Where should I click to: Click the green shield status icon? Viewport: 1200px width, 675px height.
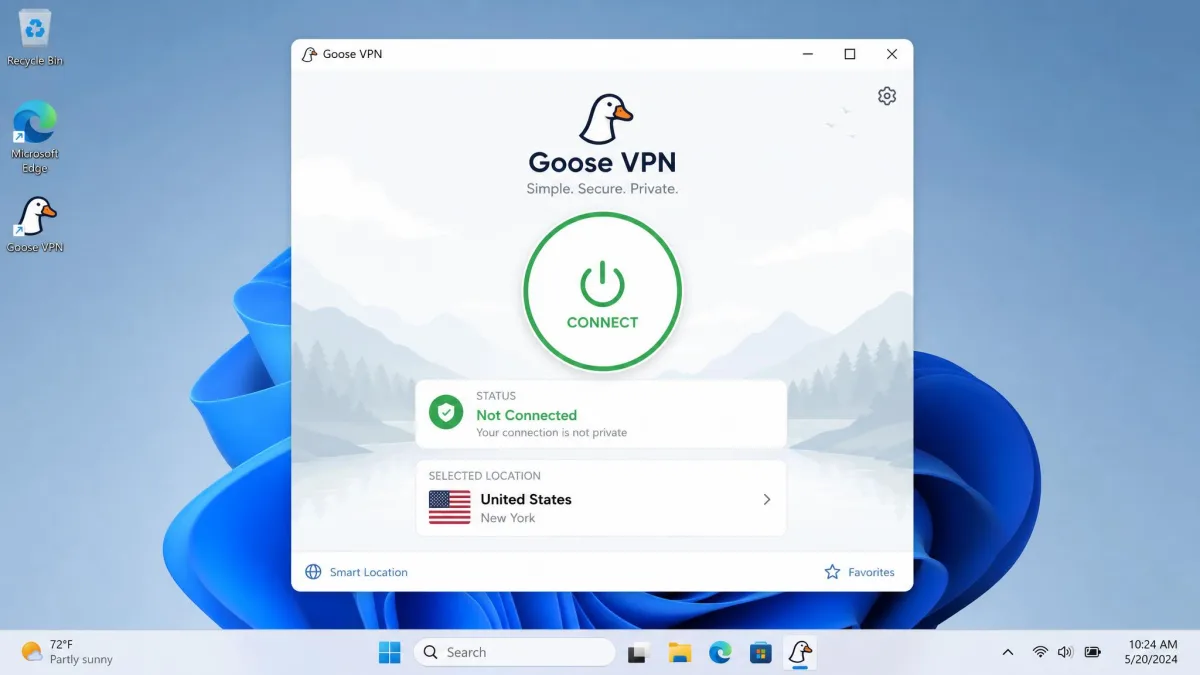point(446,412)
